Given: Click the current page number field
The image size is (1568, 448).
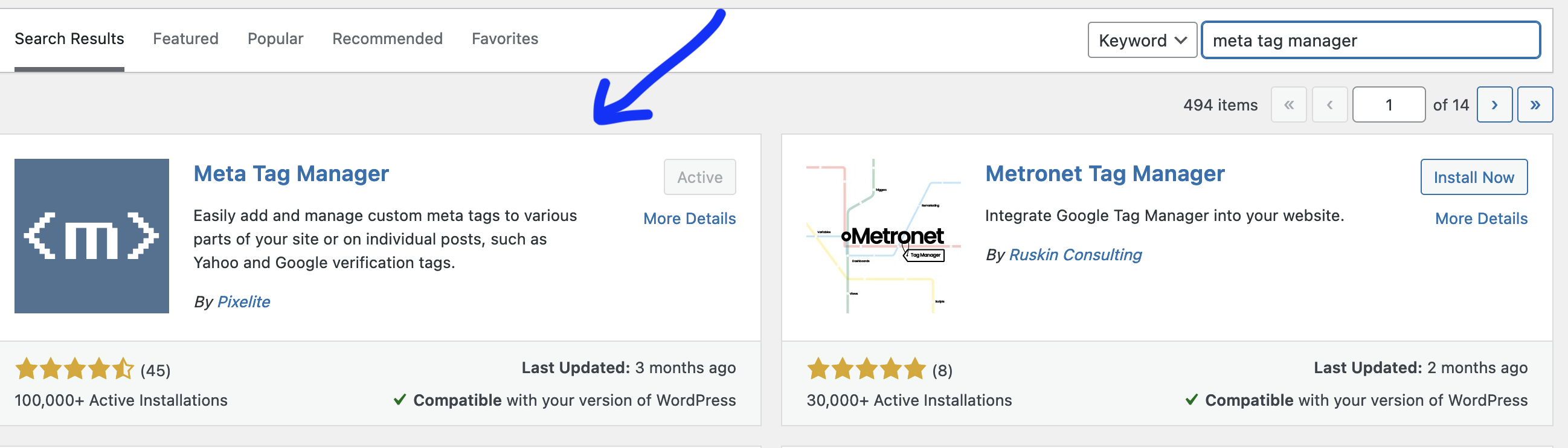Looking at the screenshot, I should pyautogui.click(x=1389, y=104).
